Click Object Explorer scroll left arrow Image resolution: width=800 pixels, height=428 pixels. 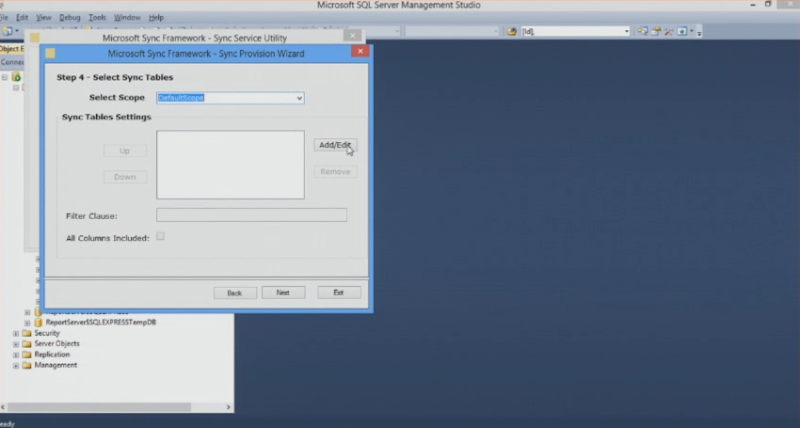point(3,407)
